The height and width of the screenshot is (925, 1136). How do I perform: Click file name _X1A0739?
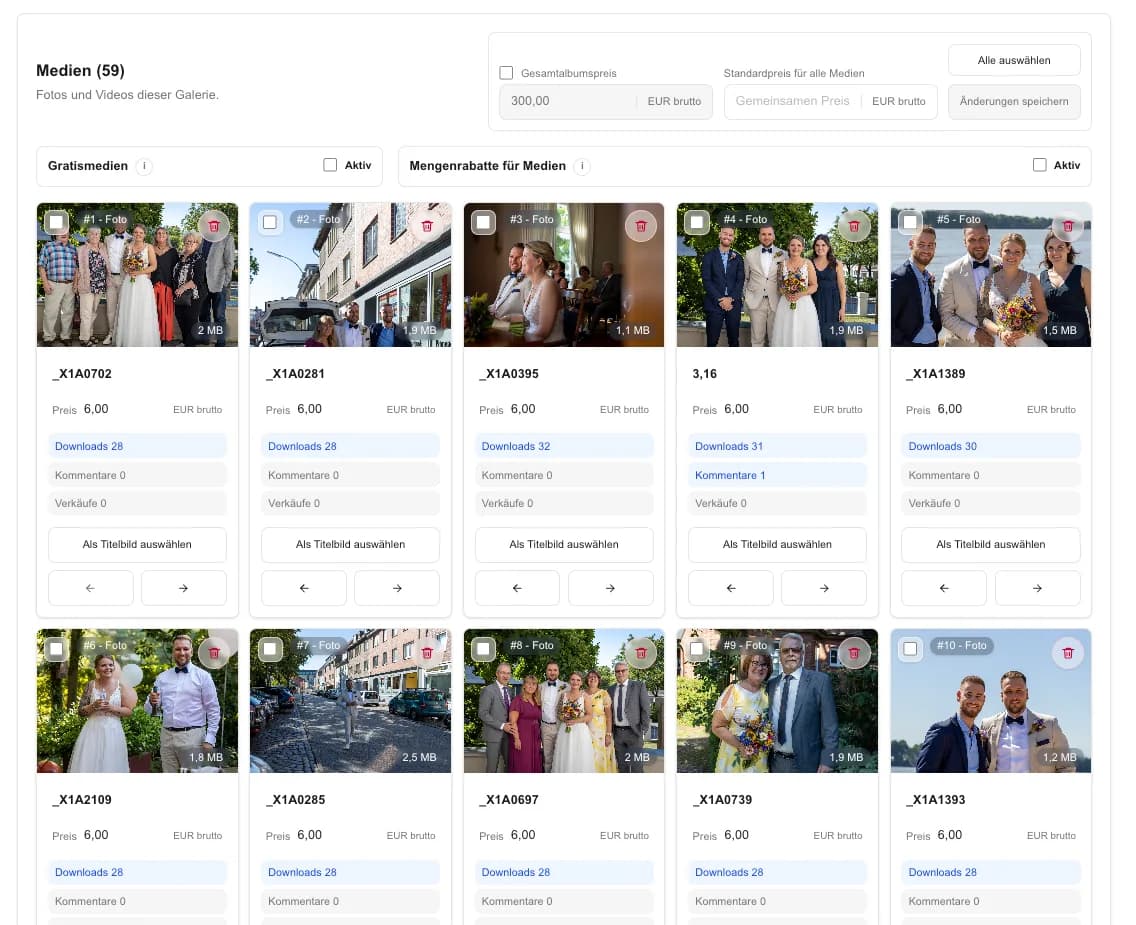pos(722,800)
